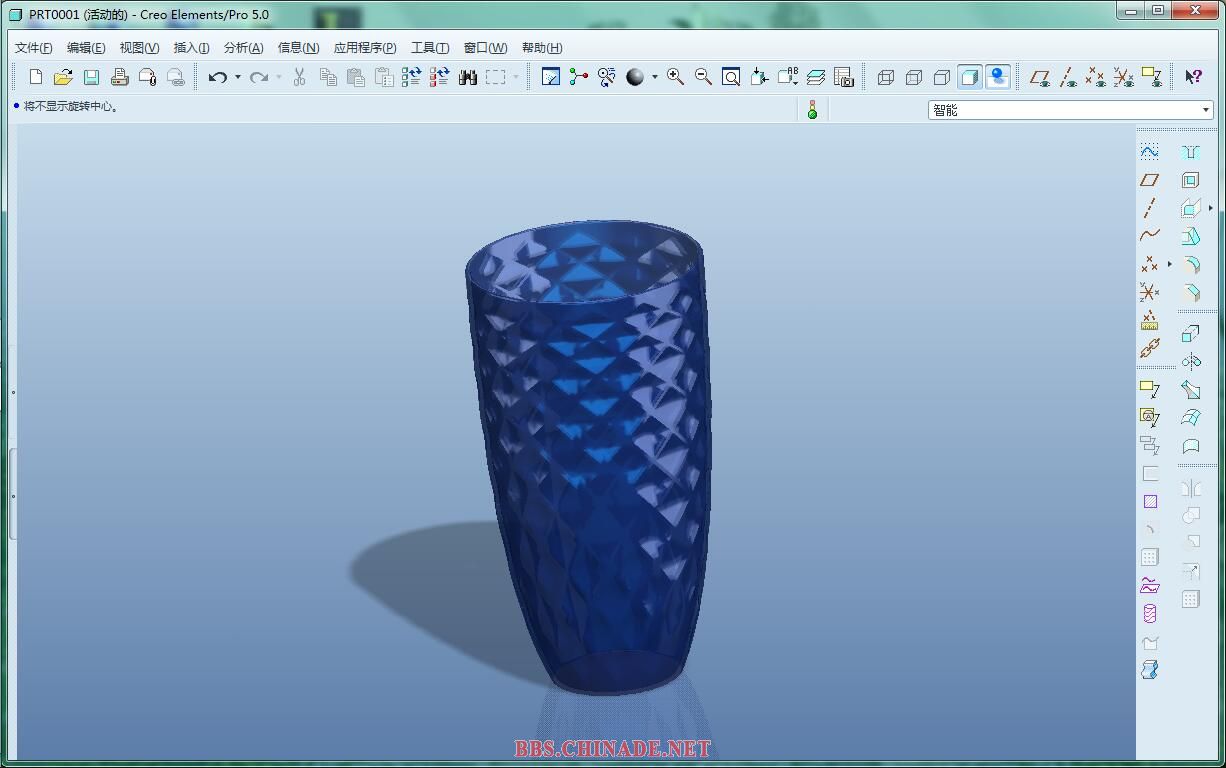Screen dimensions: 1226x768
Task: Save the model with floppy disk icon
Action: coord(91,77)
